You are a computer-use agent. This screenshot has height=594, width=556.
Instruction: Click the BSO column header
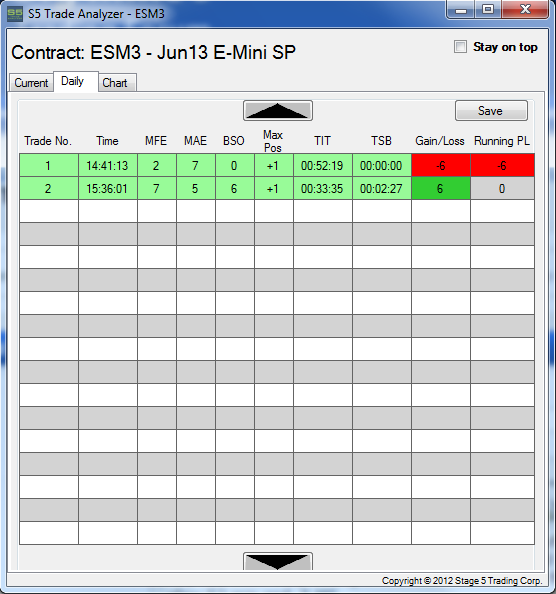tap(234, 141)
